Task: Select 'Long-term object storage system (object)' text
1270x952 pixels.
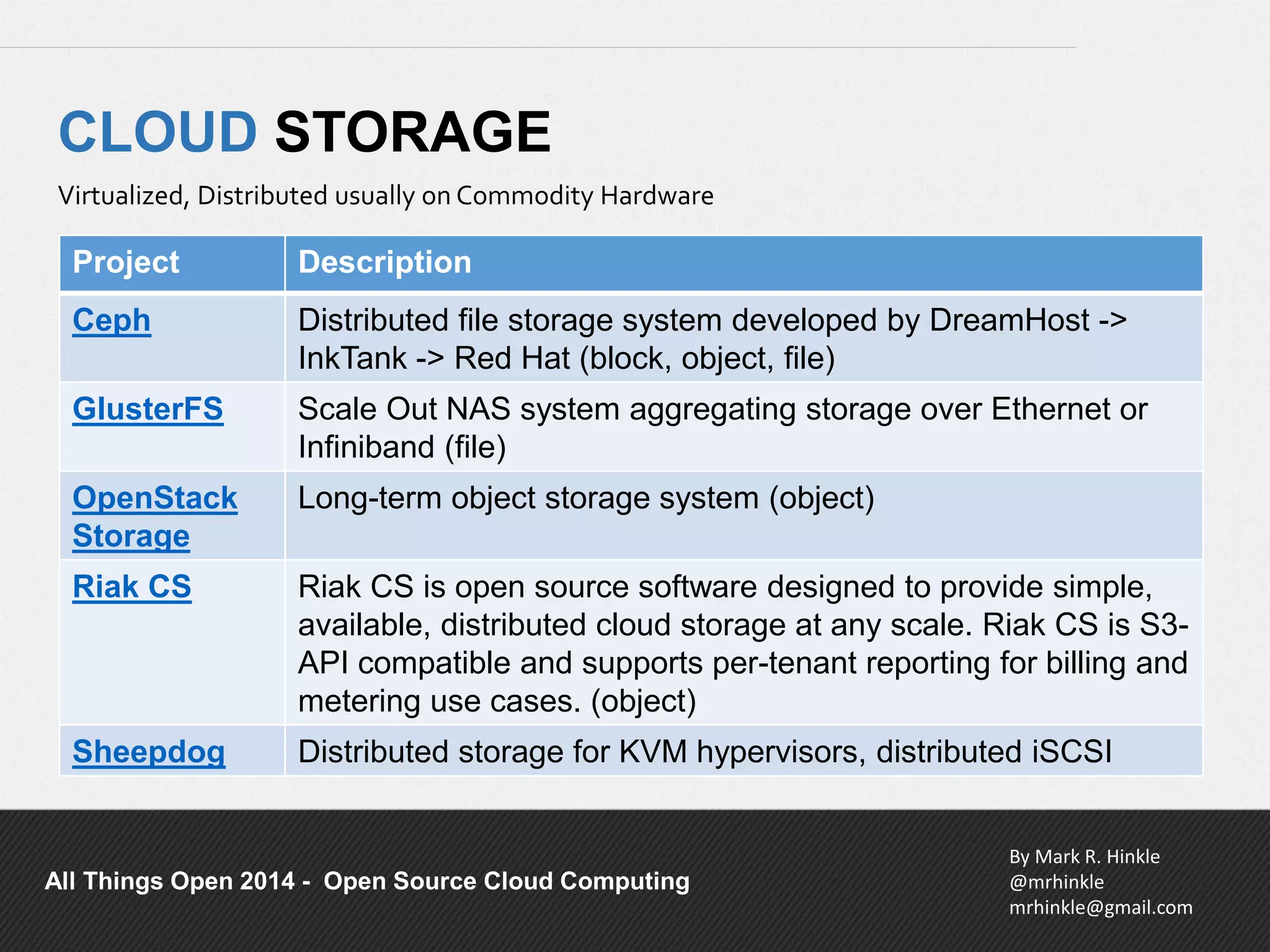Action: (x=586, y=498)
